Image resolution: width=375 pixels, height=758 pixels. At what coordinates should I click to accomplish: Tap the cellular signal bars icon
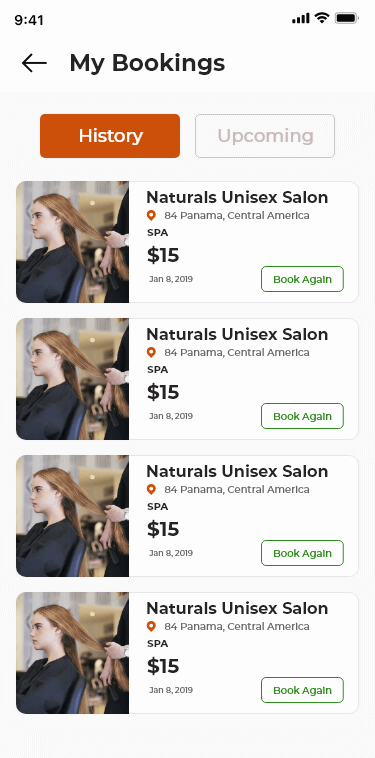pyautogui.click(x=301, y=18)
